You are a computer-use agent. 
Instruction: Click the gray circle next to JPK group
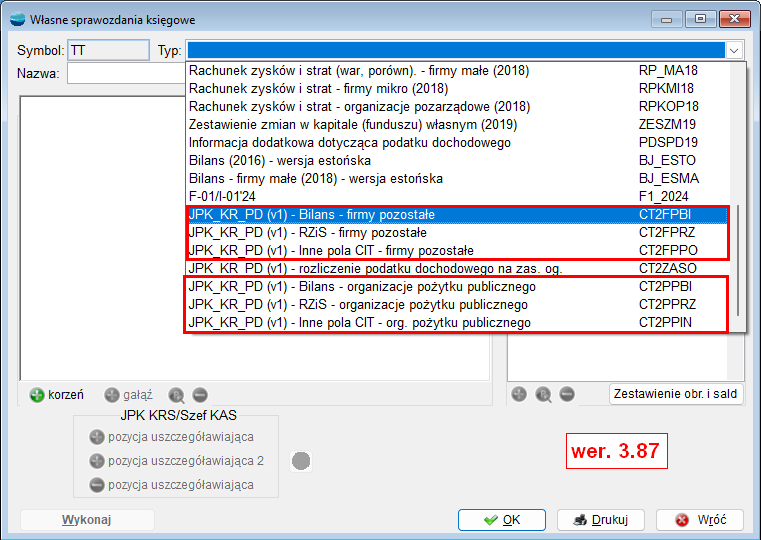301,461
